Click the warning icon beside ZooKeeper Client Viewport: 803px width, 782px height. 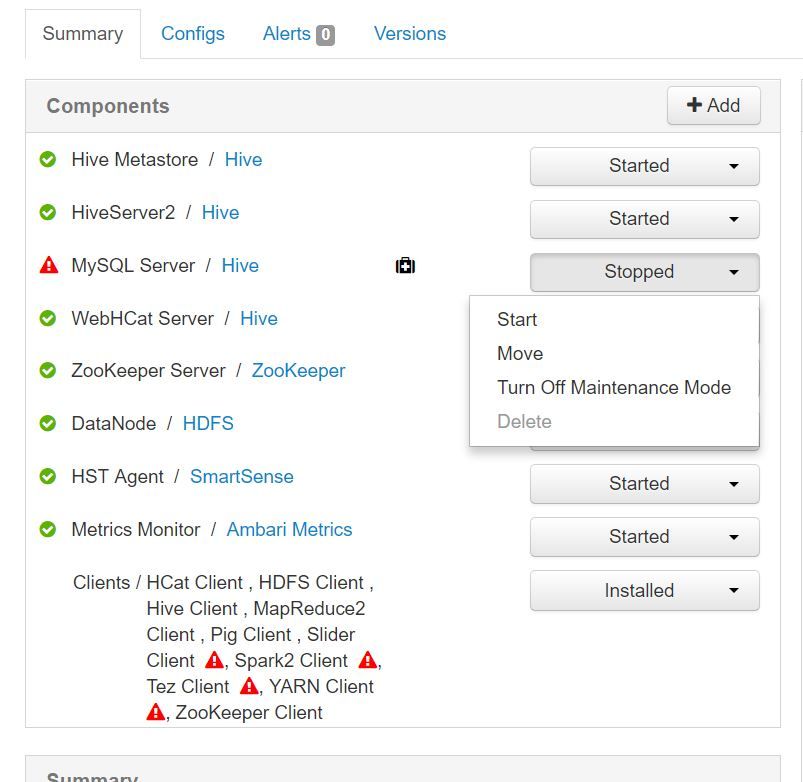click(x=154, y=712)
